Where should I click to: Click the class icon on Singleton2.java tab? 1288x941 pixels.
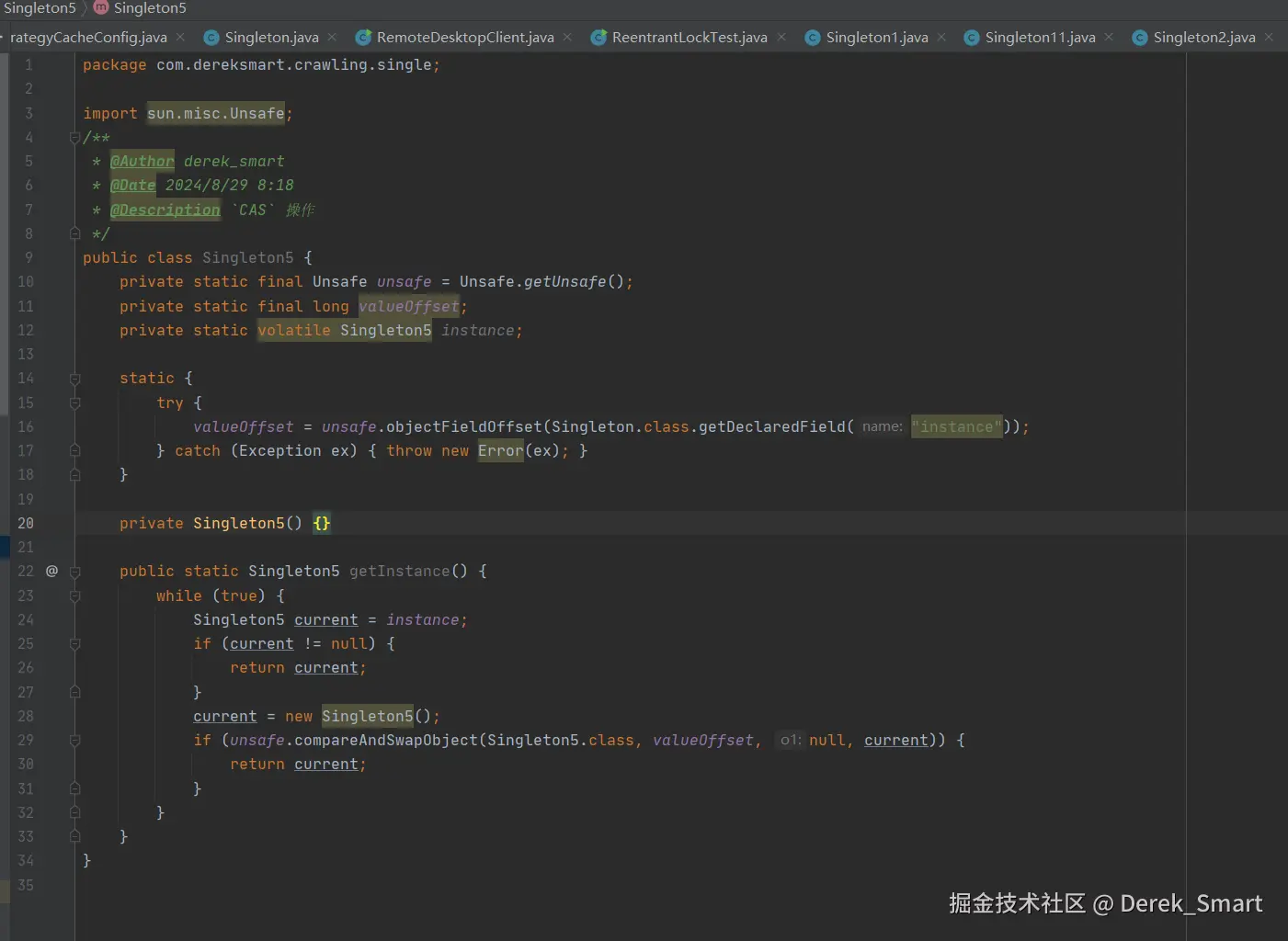tap(1140, 38)
